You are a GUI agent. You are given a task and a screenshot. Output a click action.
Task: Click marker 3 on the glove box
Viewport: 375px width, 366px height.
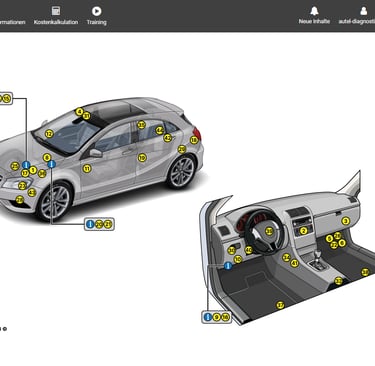[x=346, y=221]
